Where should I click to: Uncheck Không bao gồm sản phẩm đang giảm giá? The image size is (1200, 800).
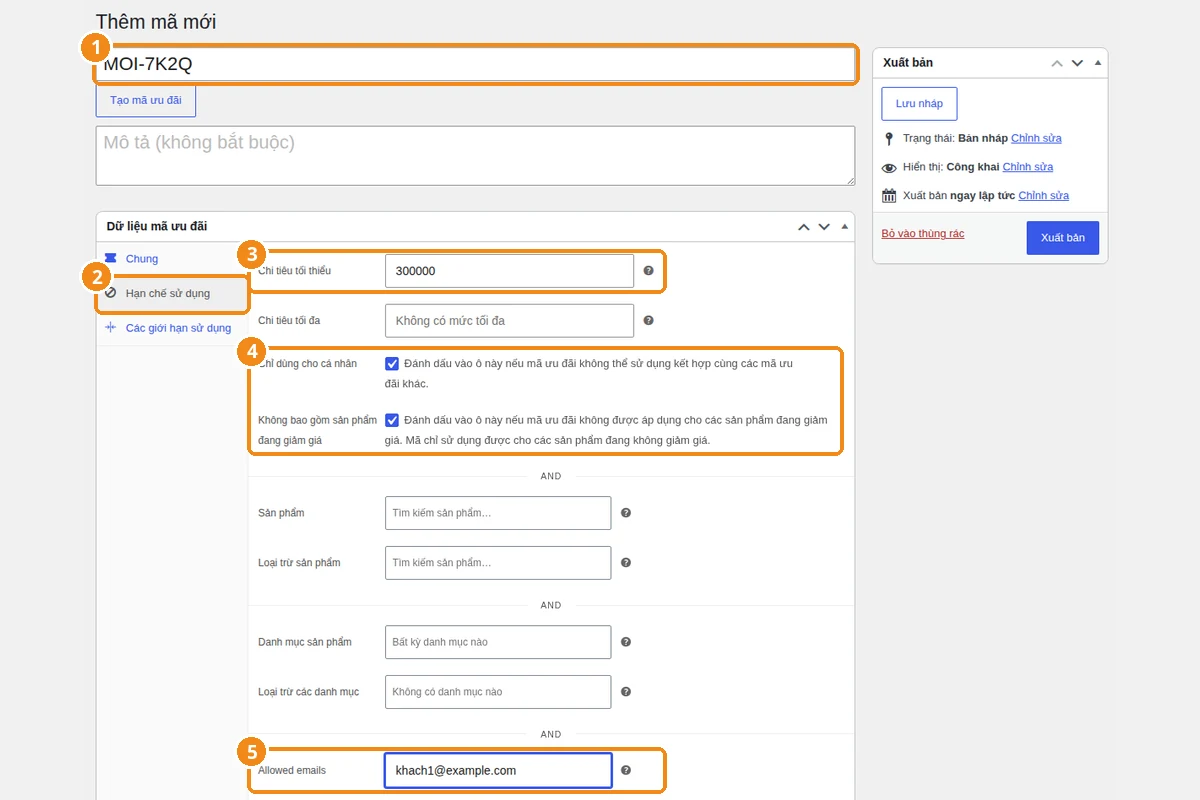pos(392,421)
